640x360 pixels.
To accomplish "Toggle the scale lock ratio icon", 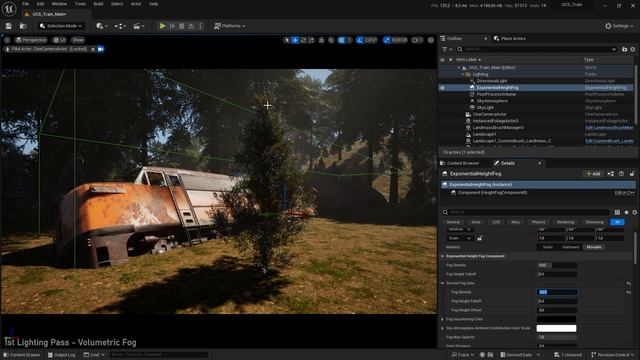I will (x=480, y=238).
